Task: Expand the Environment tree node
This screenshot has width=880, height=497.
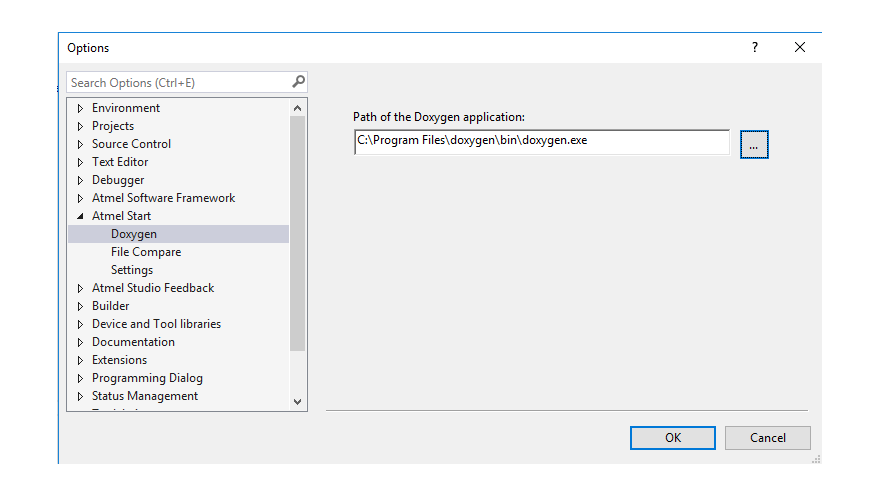Action: tap(81, 108)
